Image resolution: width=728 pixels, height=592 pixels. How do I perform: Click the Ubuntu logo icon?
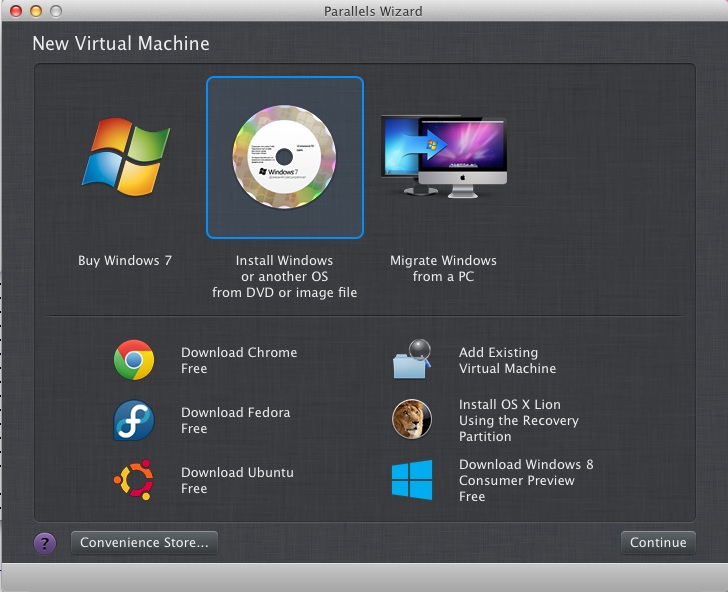click(x=134, y=480)
